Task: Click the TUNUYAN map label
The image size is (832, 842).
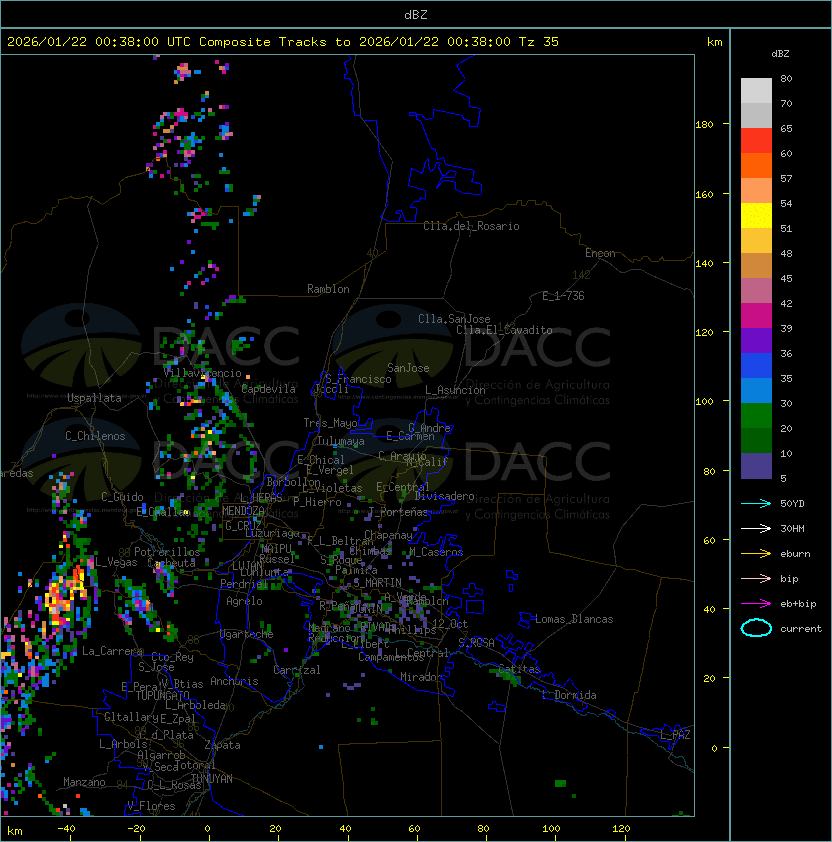Action: pos(212,779)
